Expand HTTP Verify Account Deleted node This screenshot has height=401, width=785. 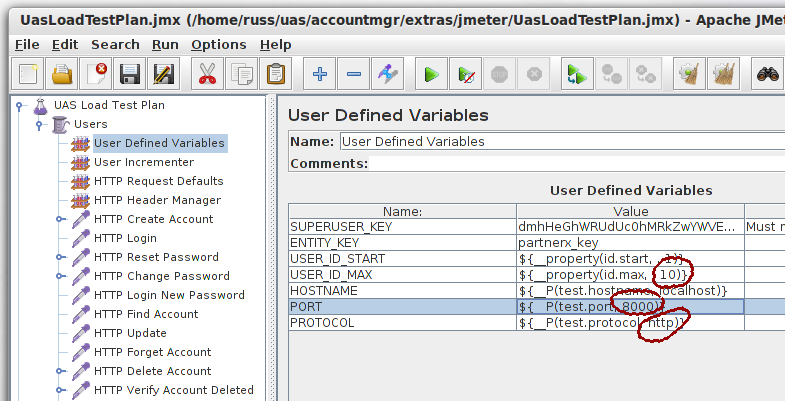(60, 390)
